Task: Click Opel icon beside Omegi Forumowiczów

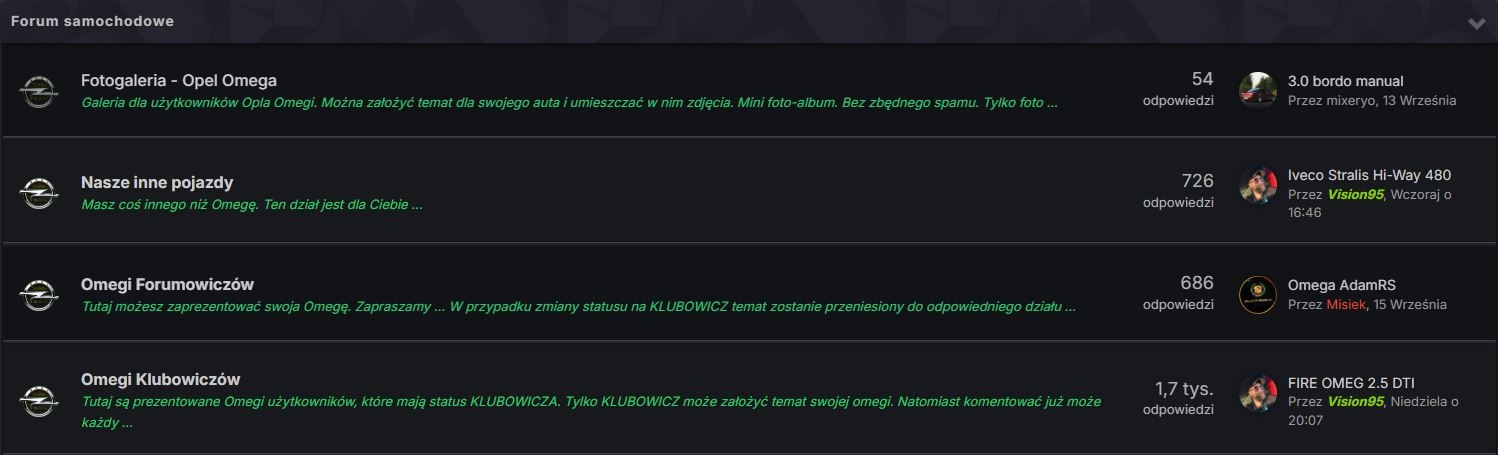Action: tap(39, 294)
